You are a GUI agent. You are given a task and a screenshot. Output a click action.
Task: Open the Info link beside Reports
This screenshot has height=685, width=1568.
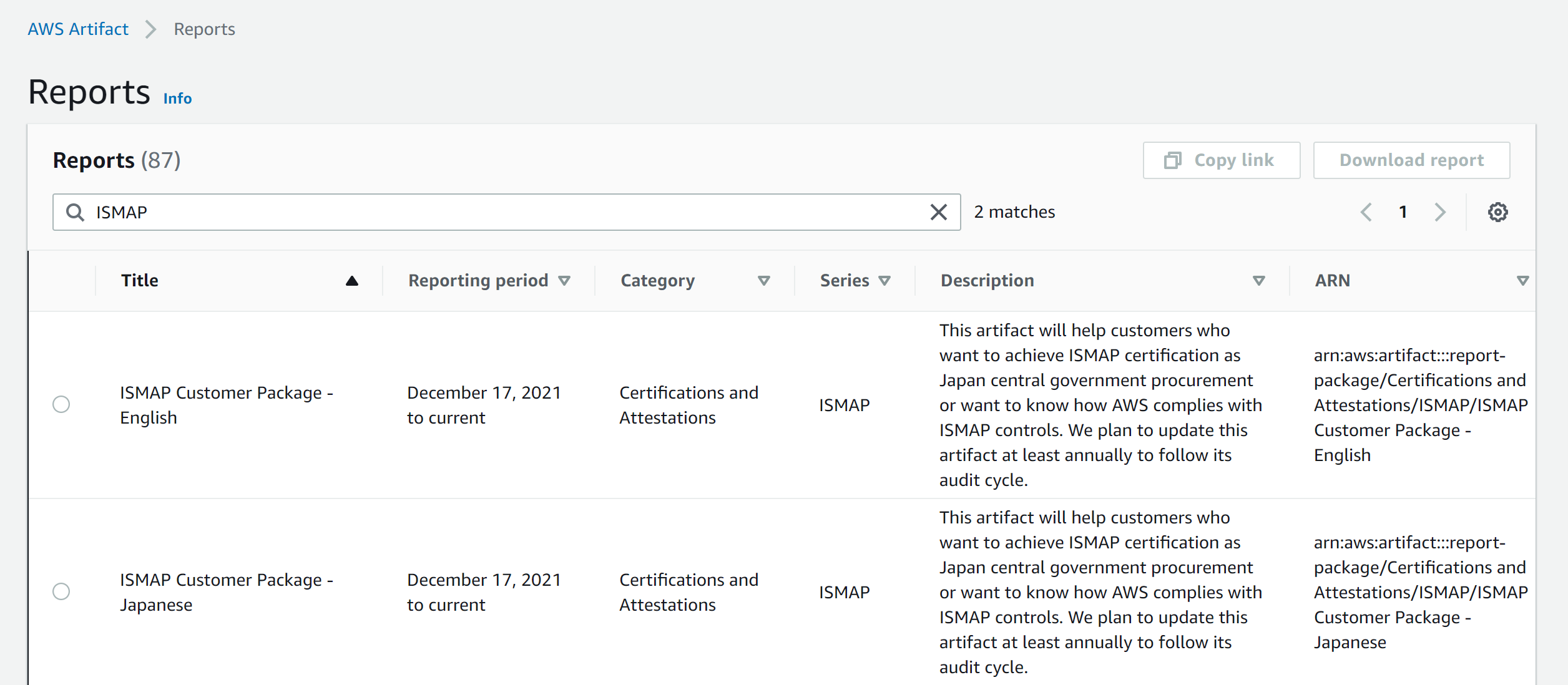pyautogui.click(x=177, y=99)
